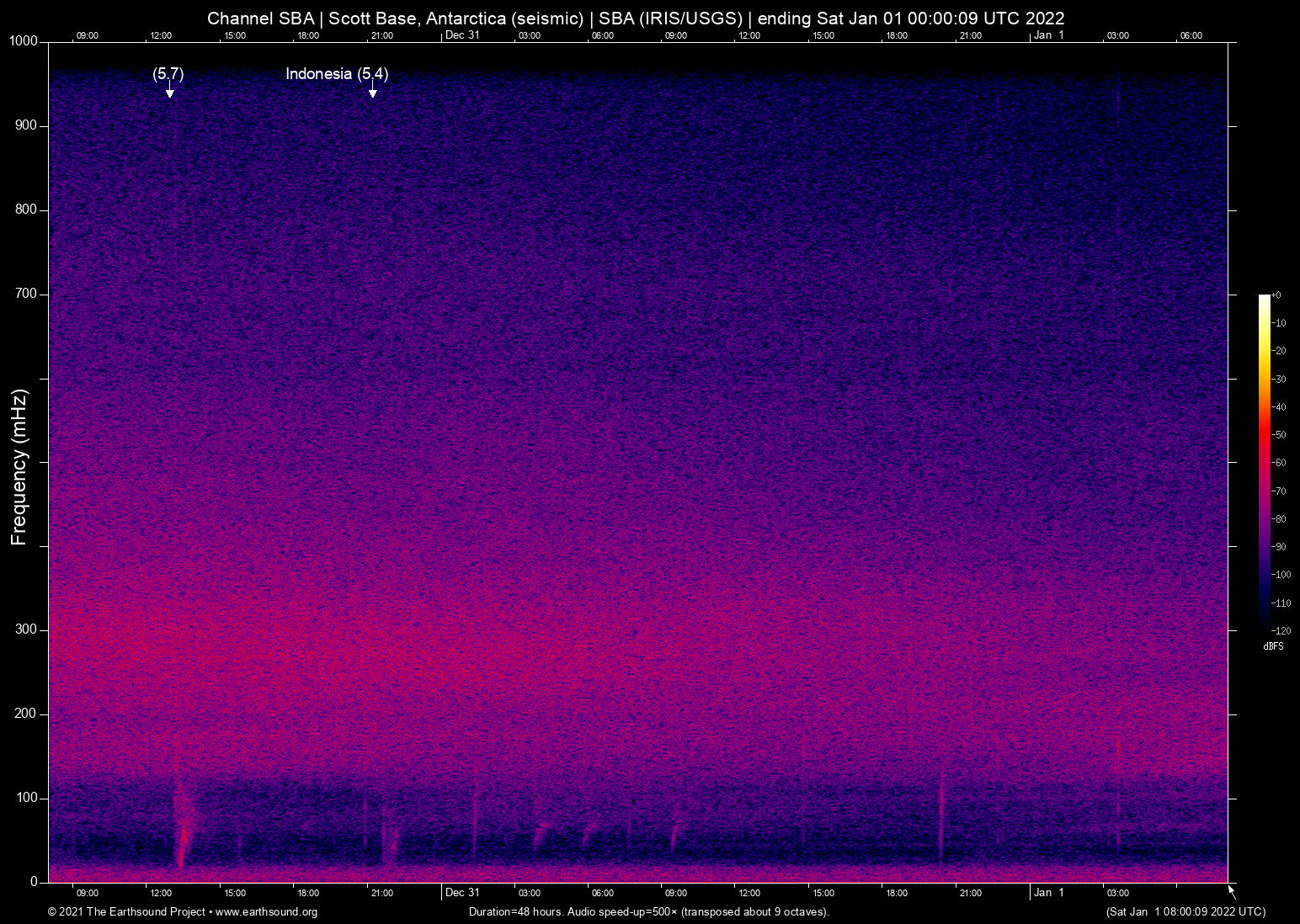Click the 100 mHz axis tick
The image size is (1300, 924).
pyautogui.click(x=27, y=797)
